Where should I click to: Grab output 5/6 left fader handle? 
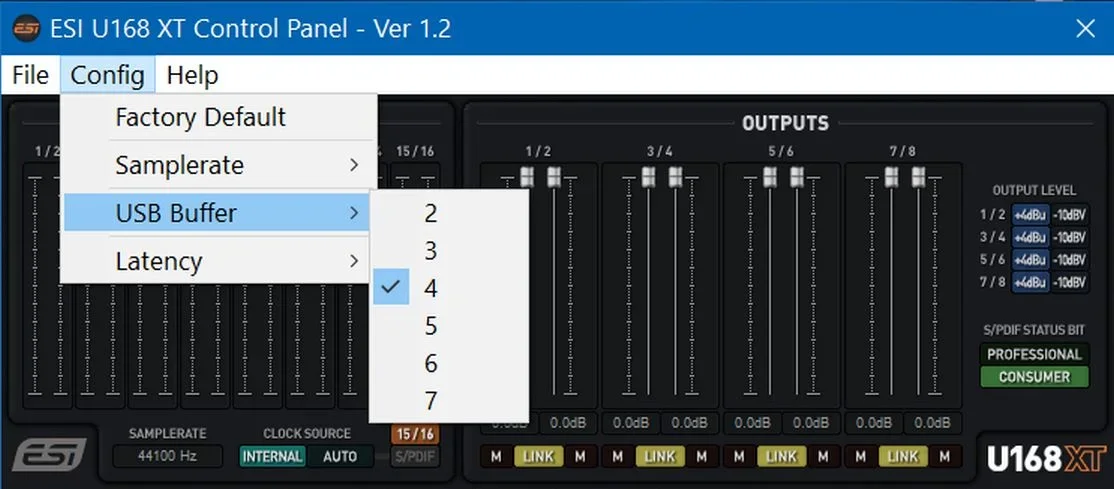(x=770, y=177)
